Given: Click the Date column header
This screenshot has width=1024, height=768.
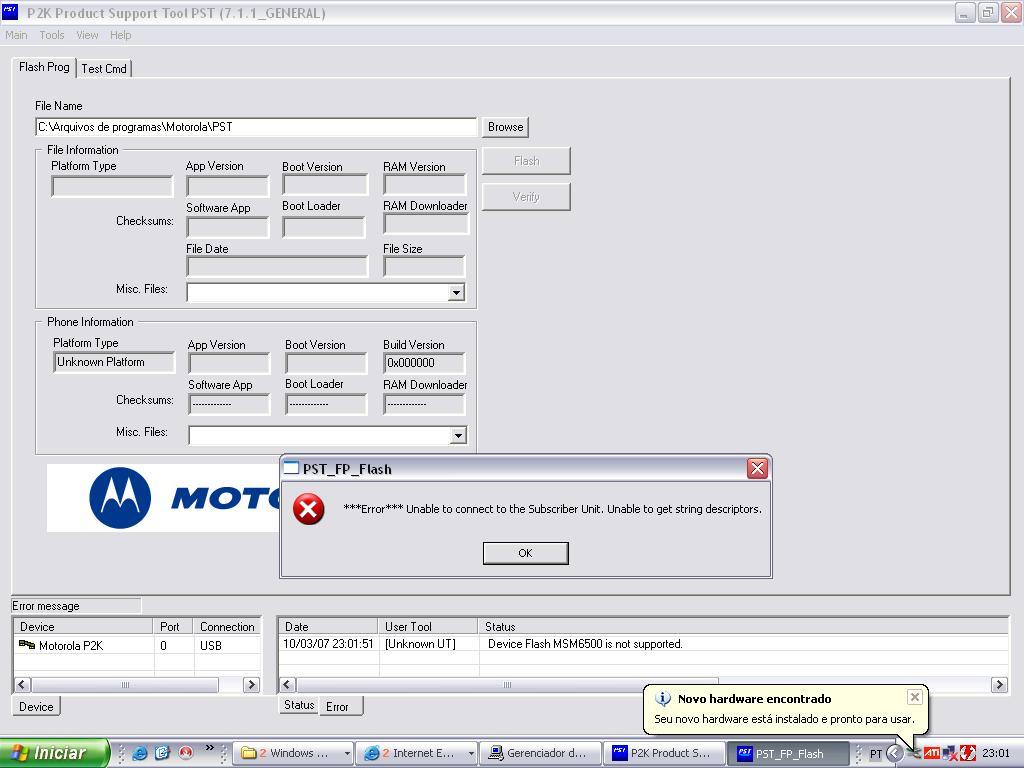Looking at the screenshot, I should click(x=328, y=627).
